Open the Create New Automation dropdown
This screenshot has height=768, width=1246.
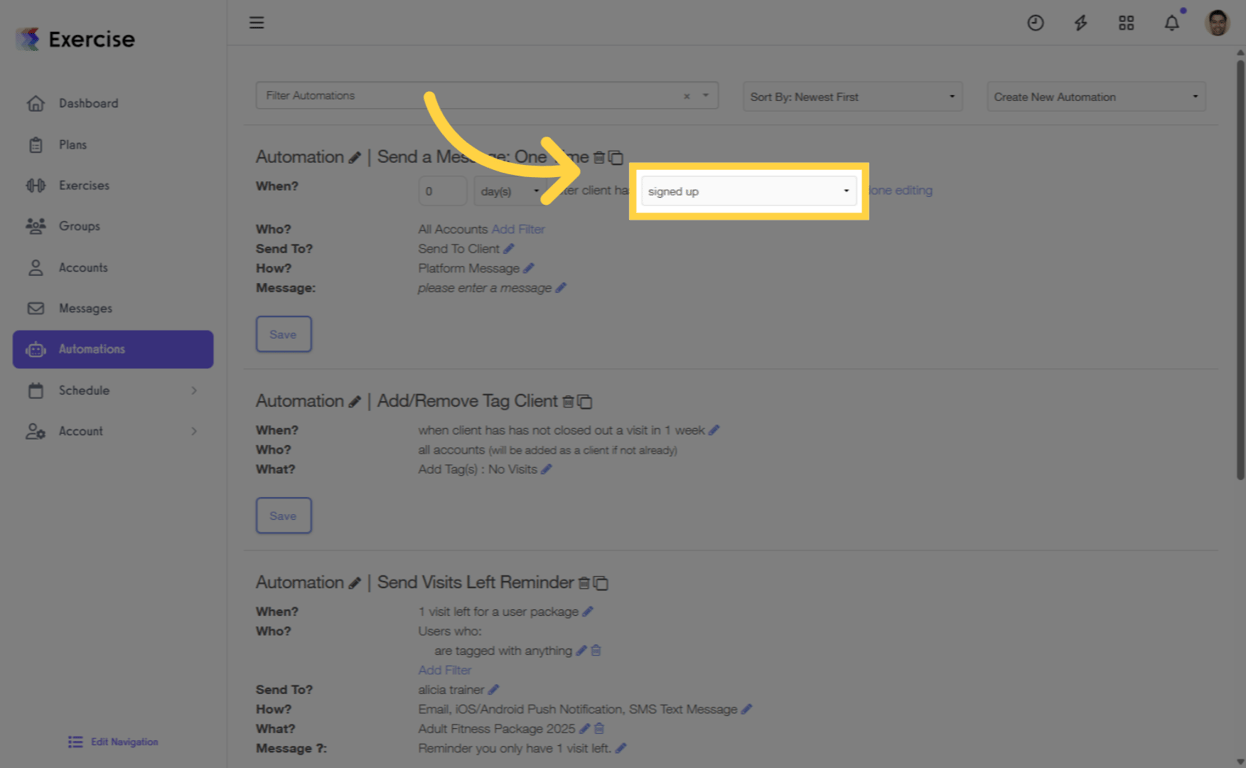coord(1096,97)
